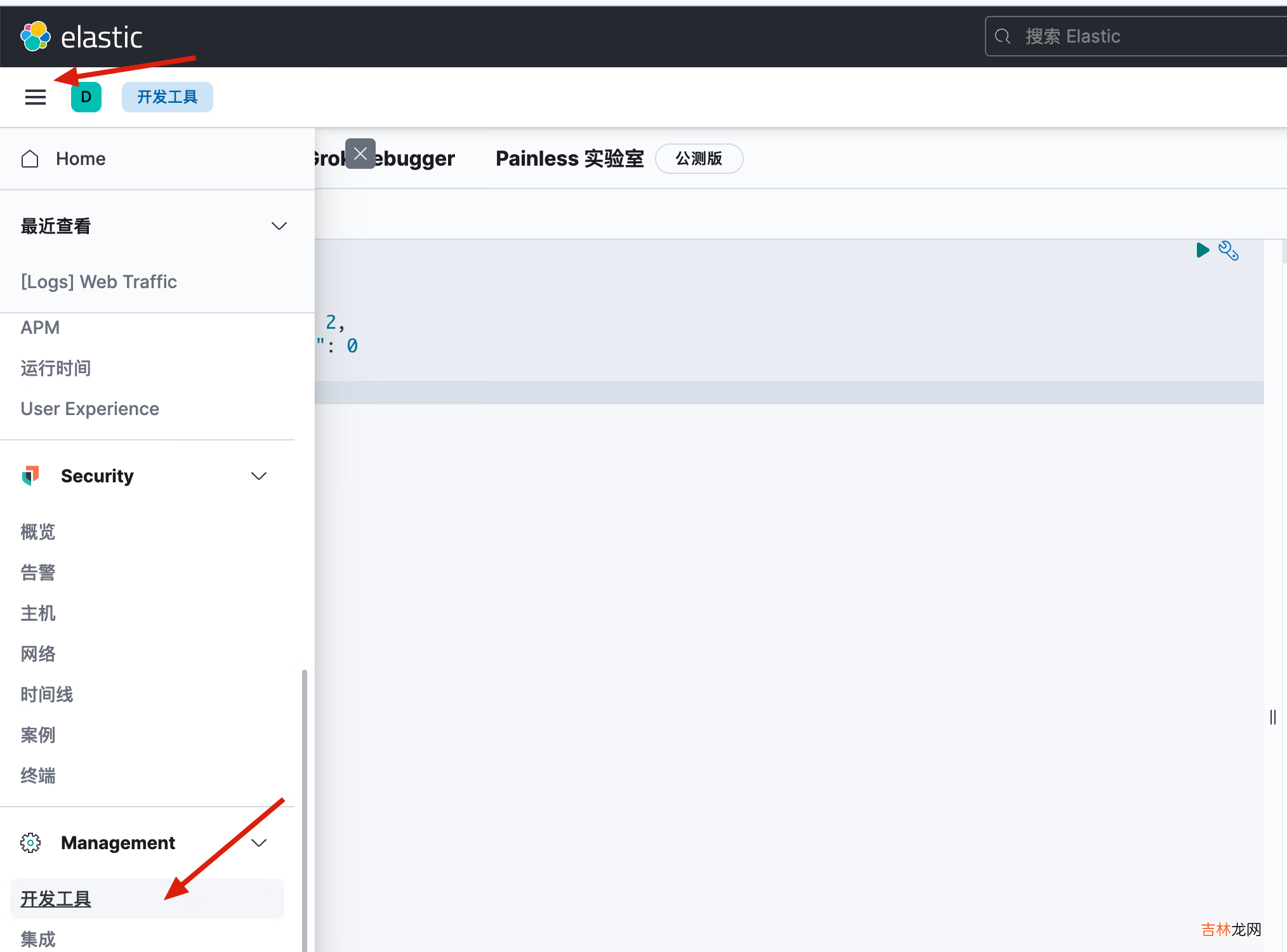Open Security 终端 page
1287x952 pixels.
pos(38,776)
